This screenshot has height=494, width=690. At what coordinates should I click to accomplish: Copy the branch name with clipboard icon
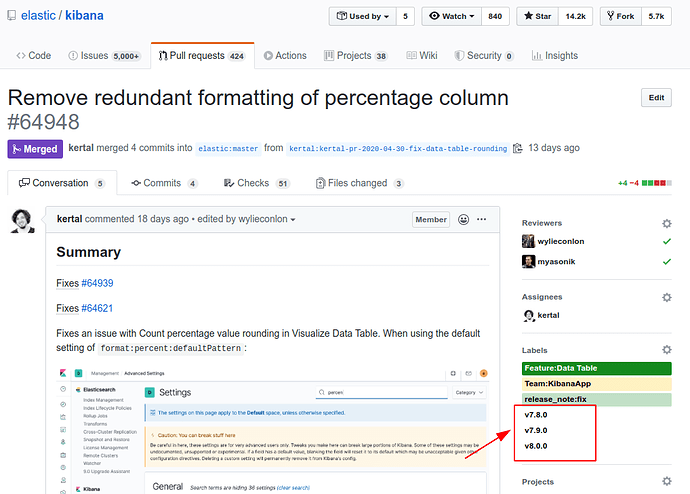[x=518, y=148]
